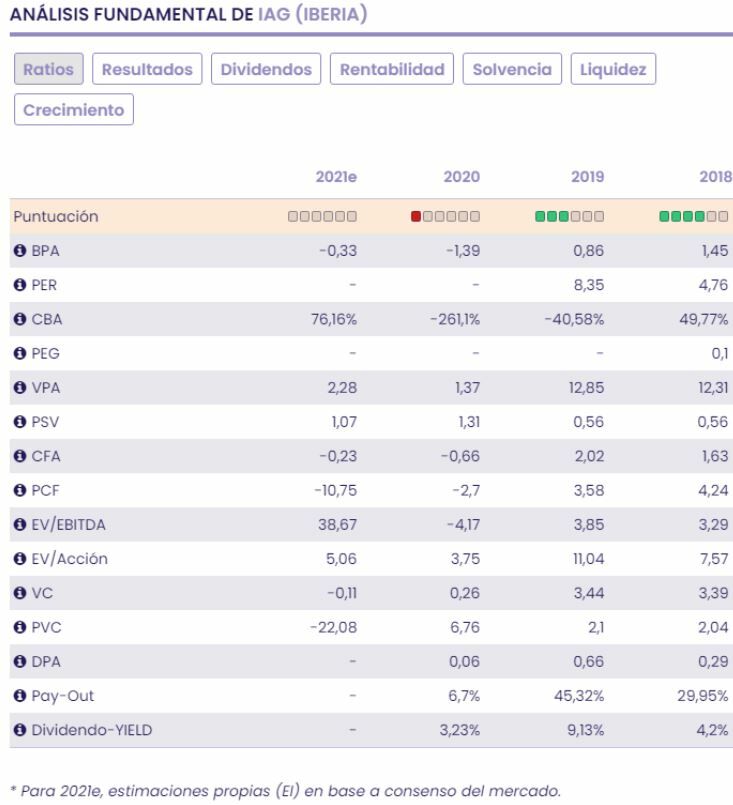This screenshot has height=805, width=733.
Task: Click the 2018 Puntuación score bar
Action: click(693, 217)
